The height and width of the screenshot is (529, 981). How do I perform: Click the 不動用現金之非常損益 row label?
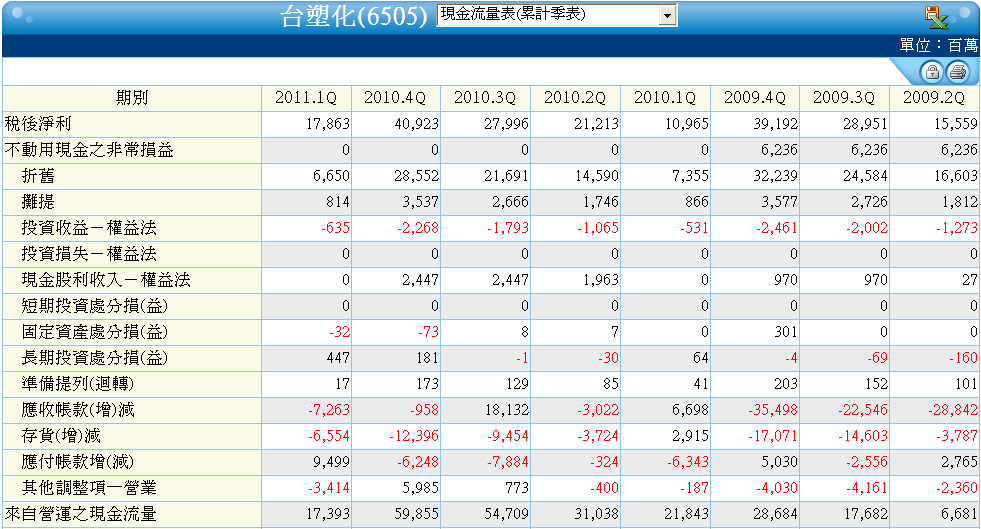(89, 150)
